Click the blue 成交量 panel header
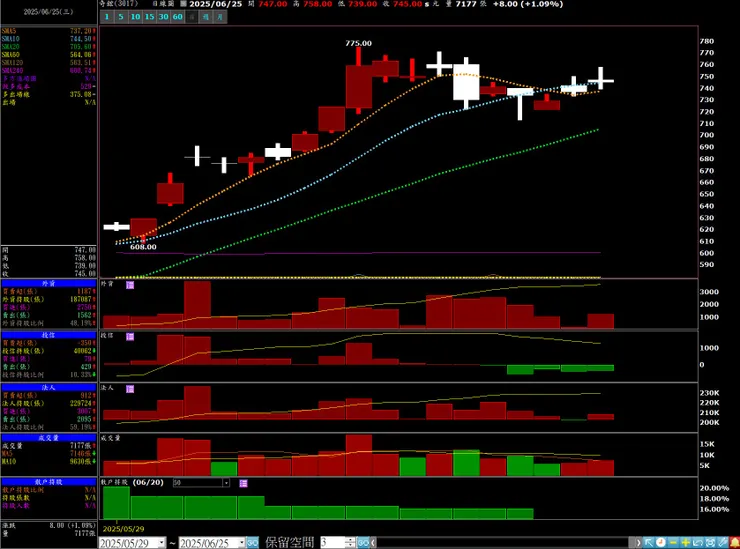This screenshot has width=740, height=549. click(49, 438)
